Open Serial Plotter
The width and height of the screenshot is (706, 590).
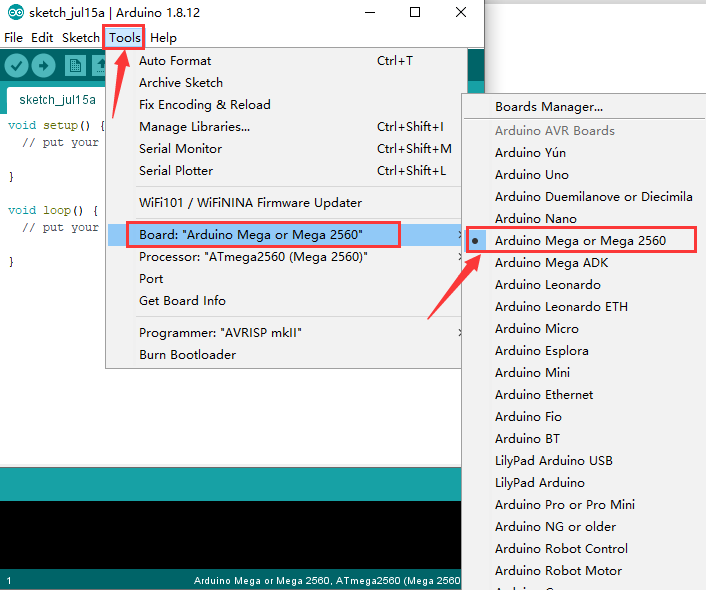click(x=287, y=171)
